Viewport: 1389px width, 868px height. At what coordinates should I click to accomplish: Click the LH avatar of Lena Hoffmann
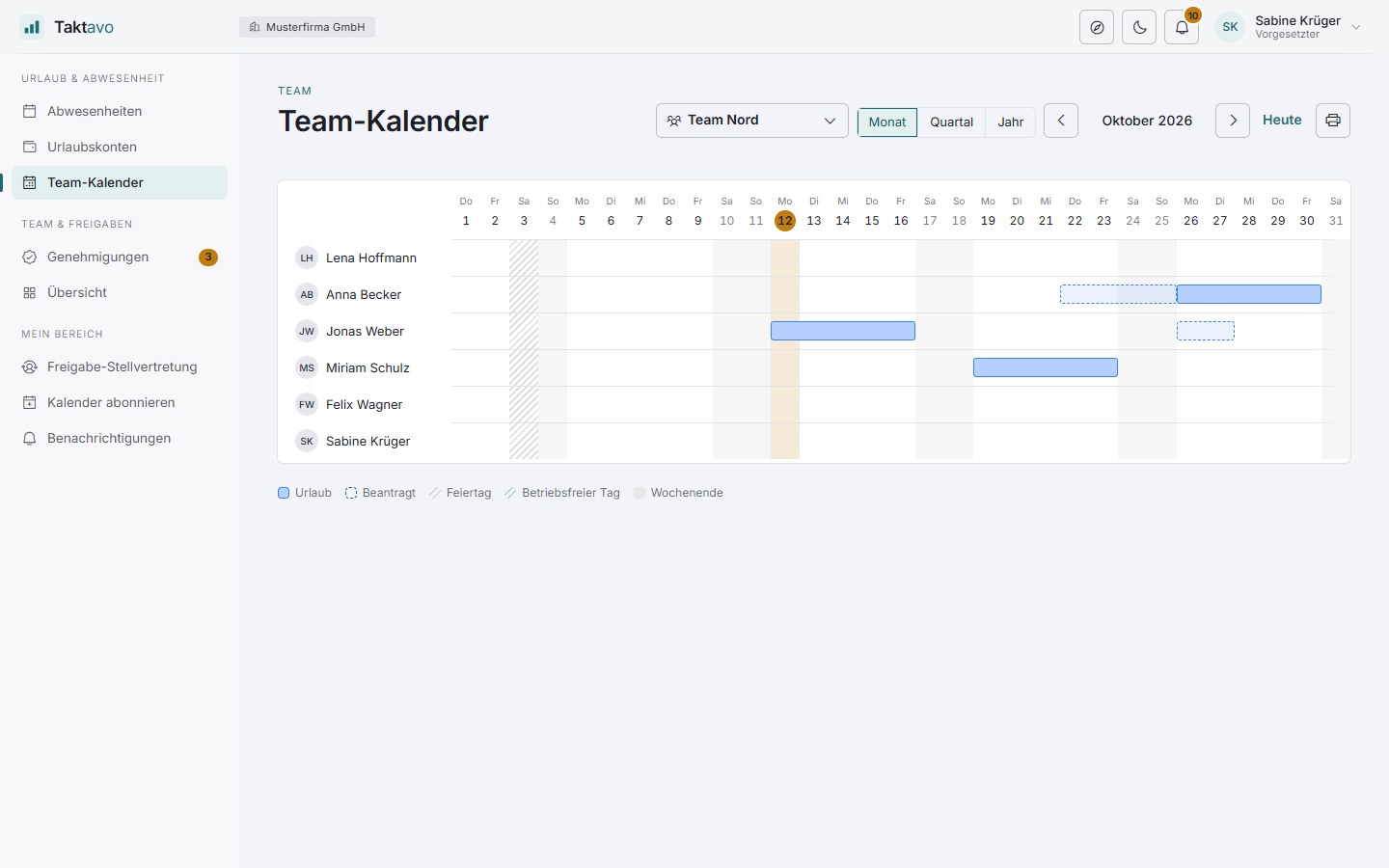(x=307, y=258)
